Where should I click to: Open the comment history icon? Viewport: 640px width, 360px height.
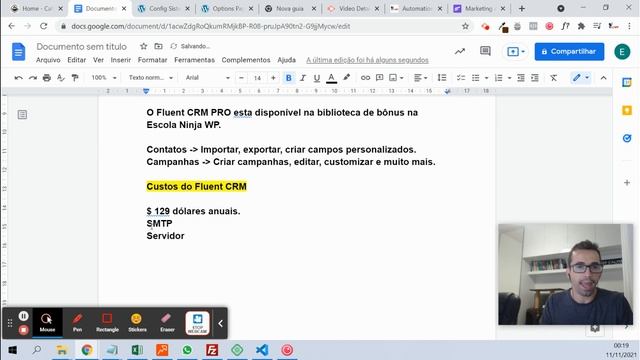click(485, 51)
